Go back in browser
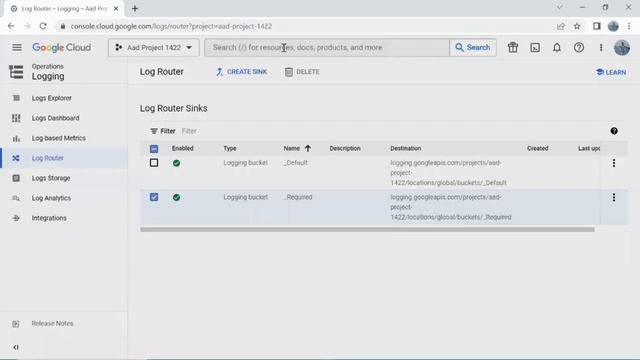 [x=11, y=26]
